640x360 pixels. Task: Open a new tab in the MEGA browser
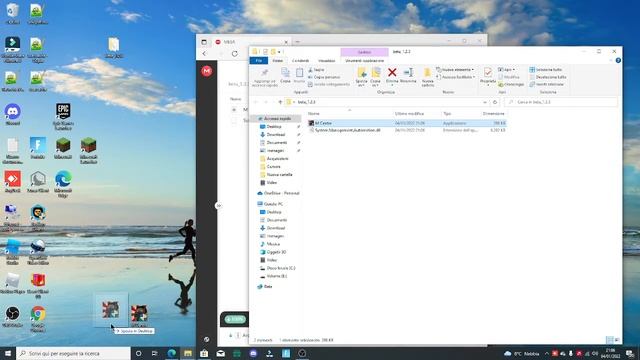click(298, 42)
